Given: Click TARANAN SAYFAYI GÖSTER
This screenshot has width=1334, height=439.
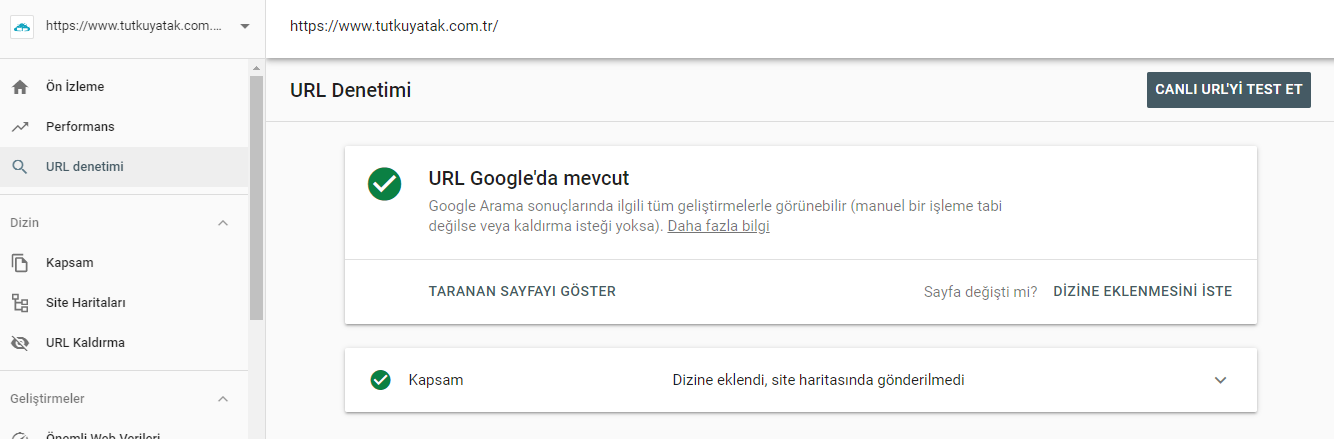Looking at the screenshot, I should (x=522, y=292).
